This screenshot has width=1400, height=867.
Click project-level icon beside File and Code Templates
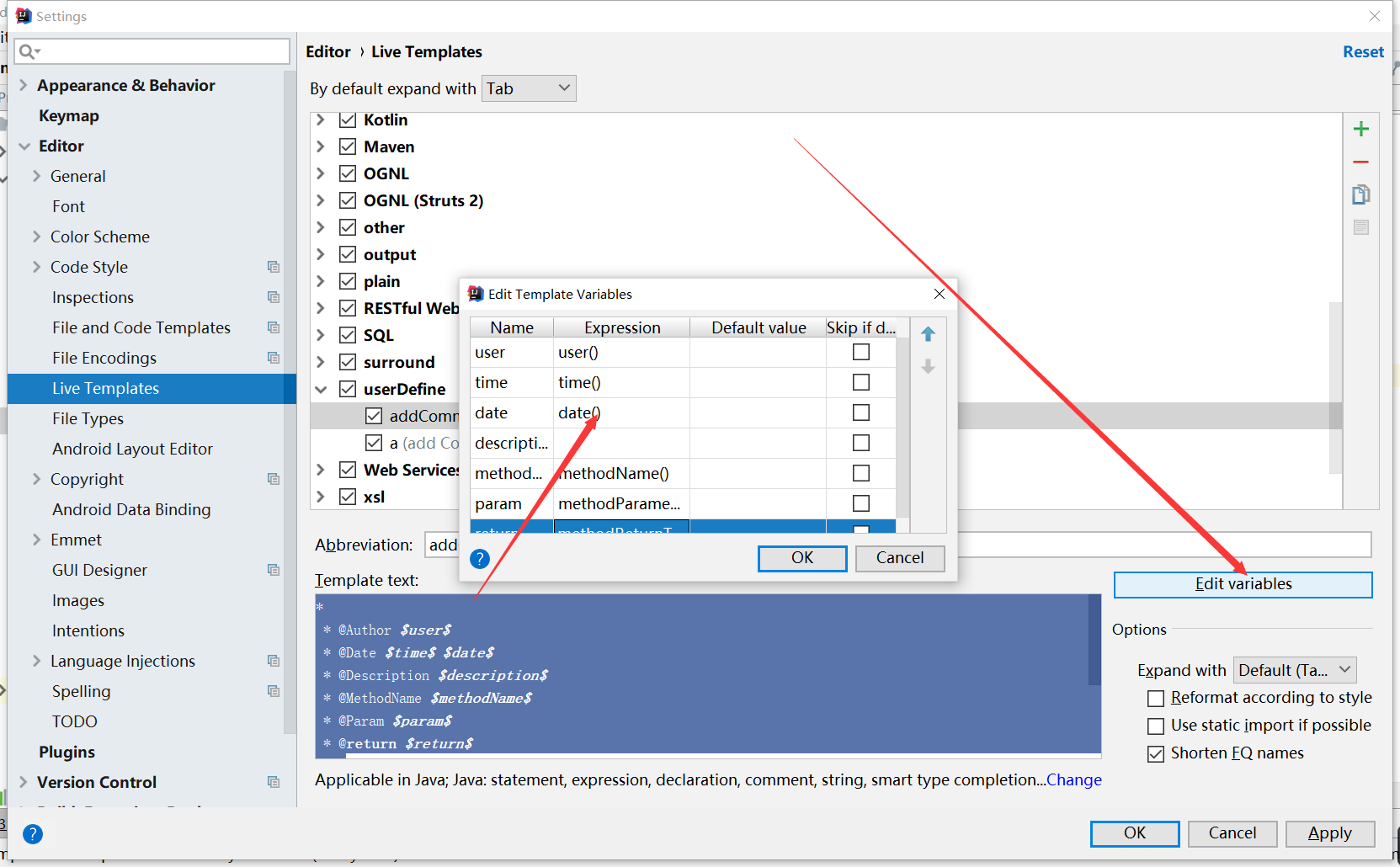274,327
